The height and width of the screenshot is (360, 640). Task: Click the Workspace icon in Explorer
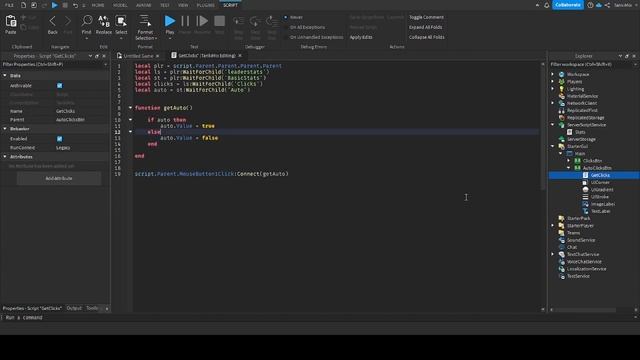coord(562,74)
